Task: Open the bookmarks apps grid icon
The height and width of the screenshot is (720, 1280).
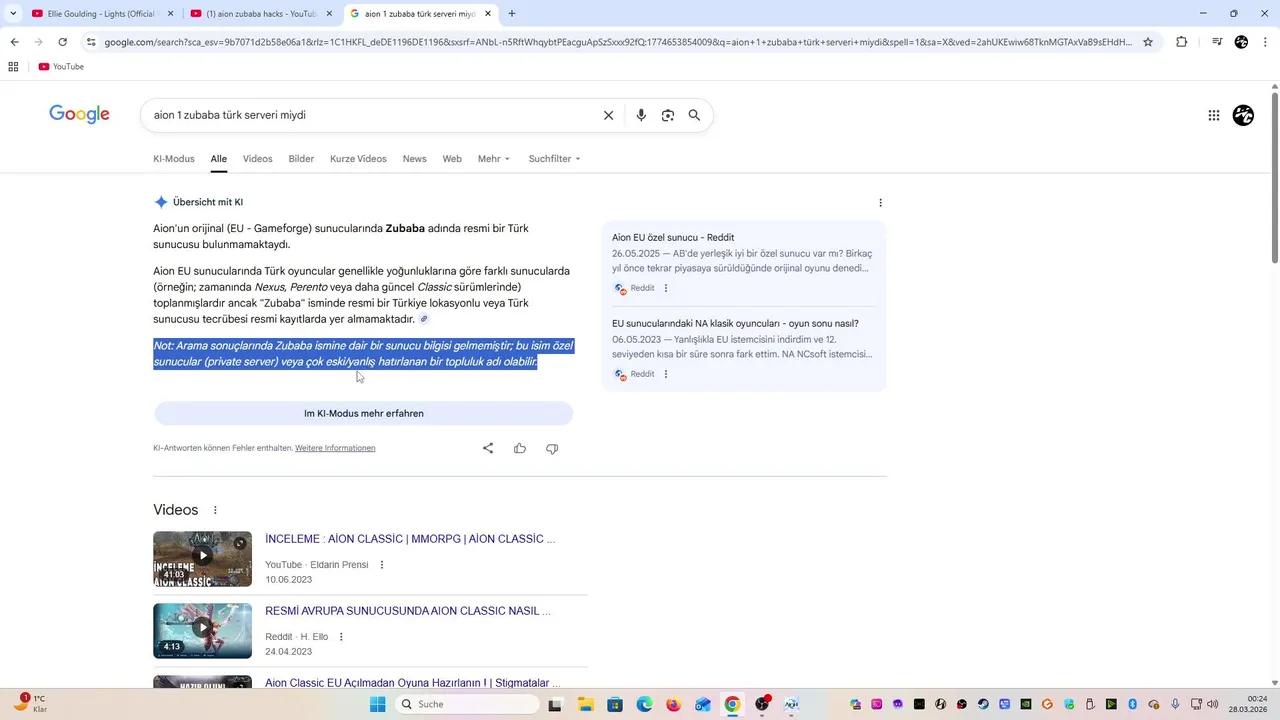Action: coord(13,66)
